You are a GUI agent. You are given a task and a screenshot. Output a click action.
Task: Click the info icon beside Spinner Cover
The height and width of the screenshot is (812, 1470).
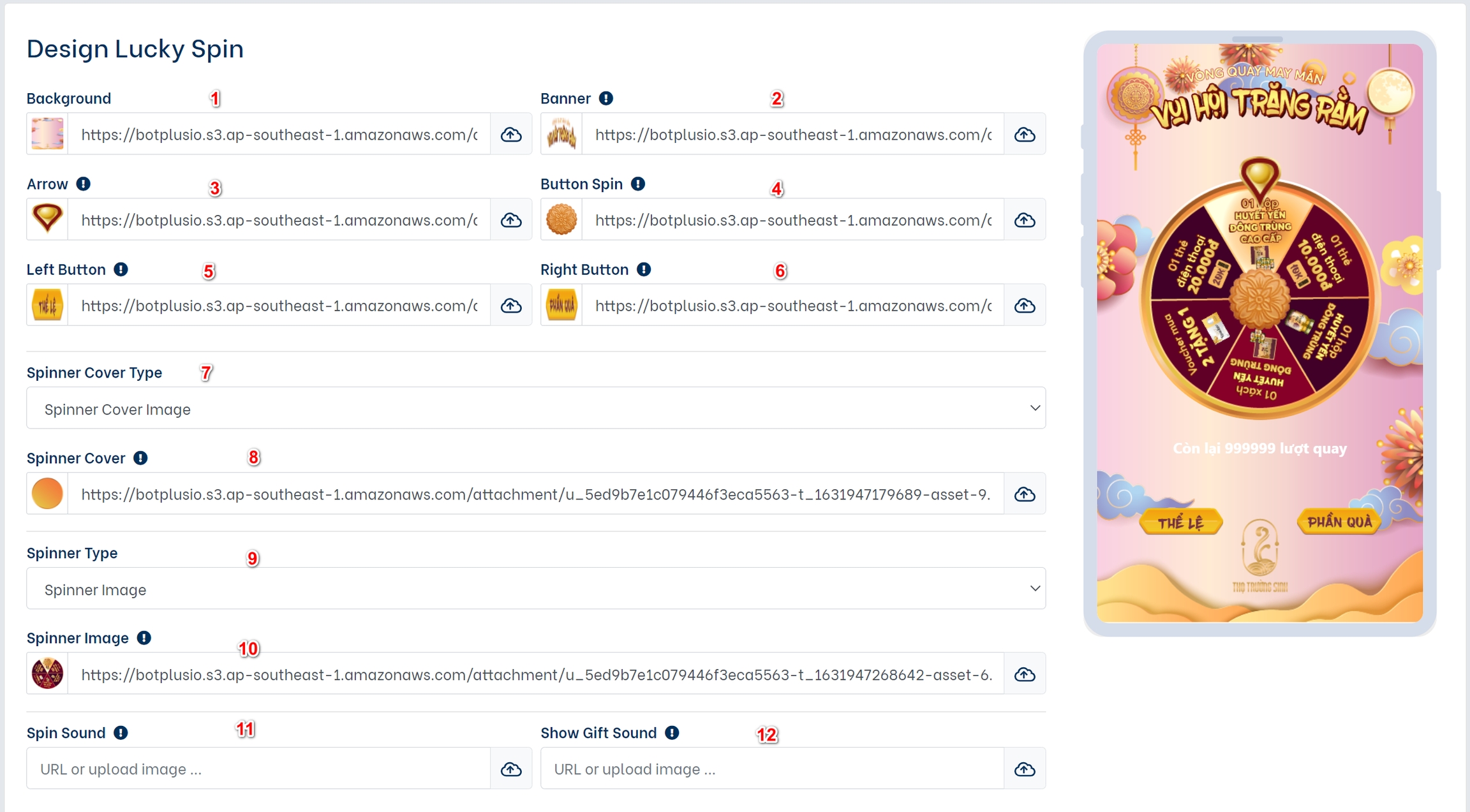[140, 458]
